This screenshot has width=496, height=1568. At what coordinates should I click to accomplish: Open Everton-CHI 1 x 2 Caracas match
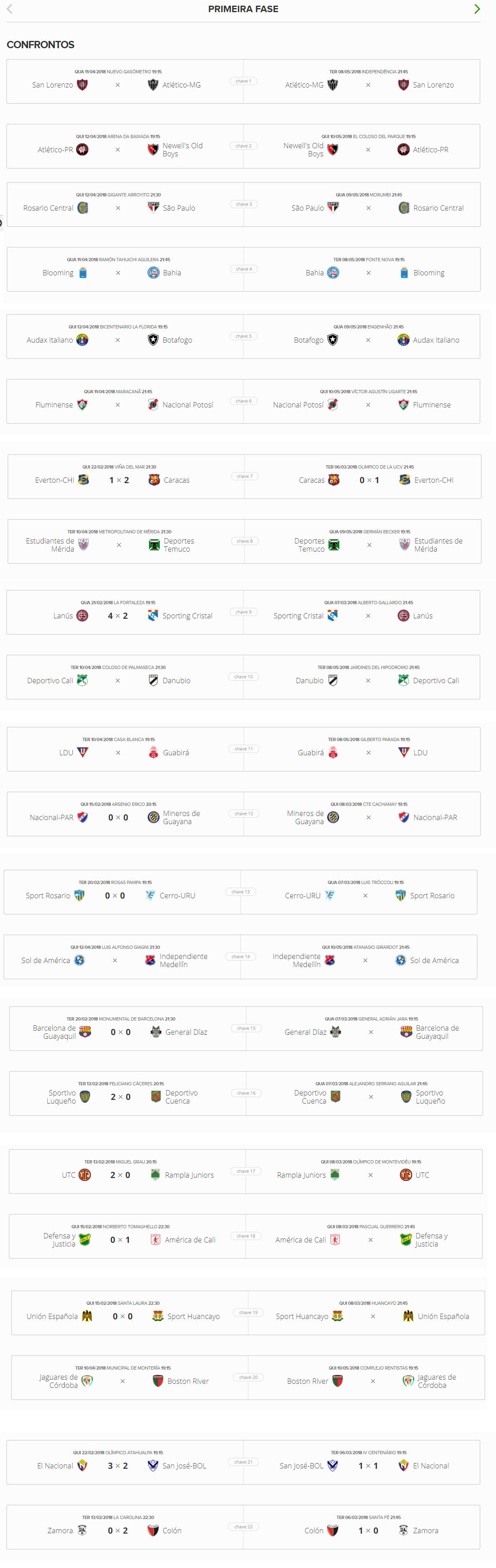tap(126, 477)
